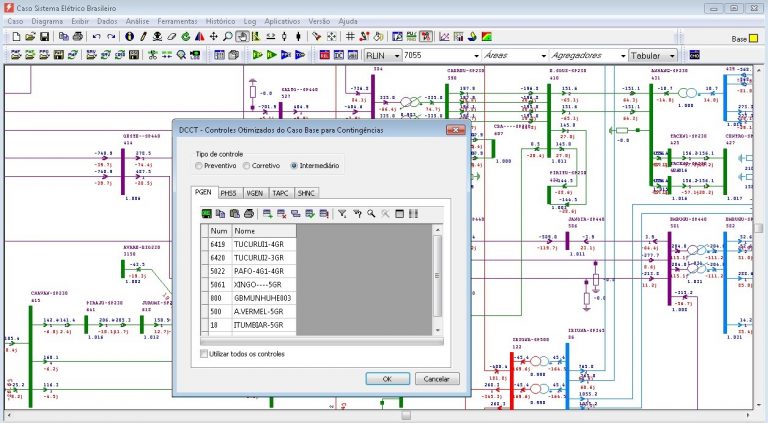
Task: Open the Tabular dropdown list
Action: pos(671,55)
